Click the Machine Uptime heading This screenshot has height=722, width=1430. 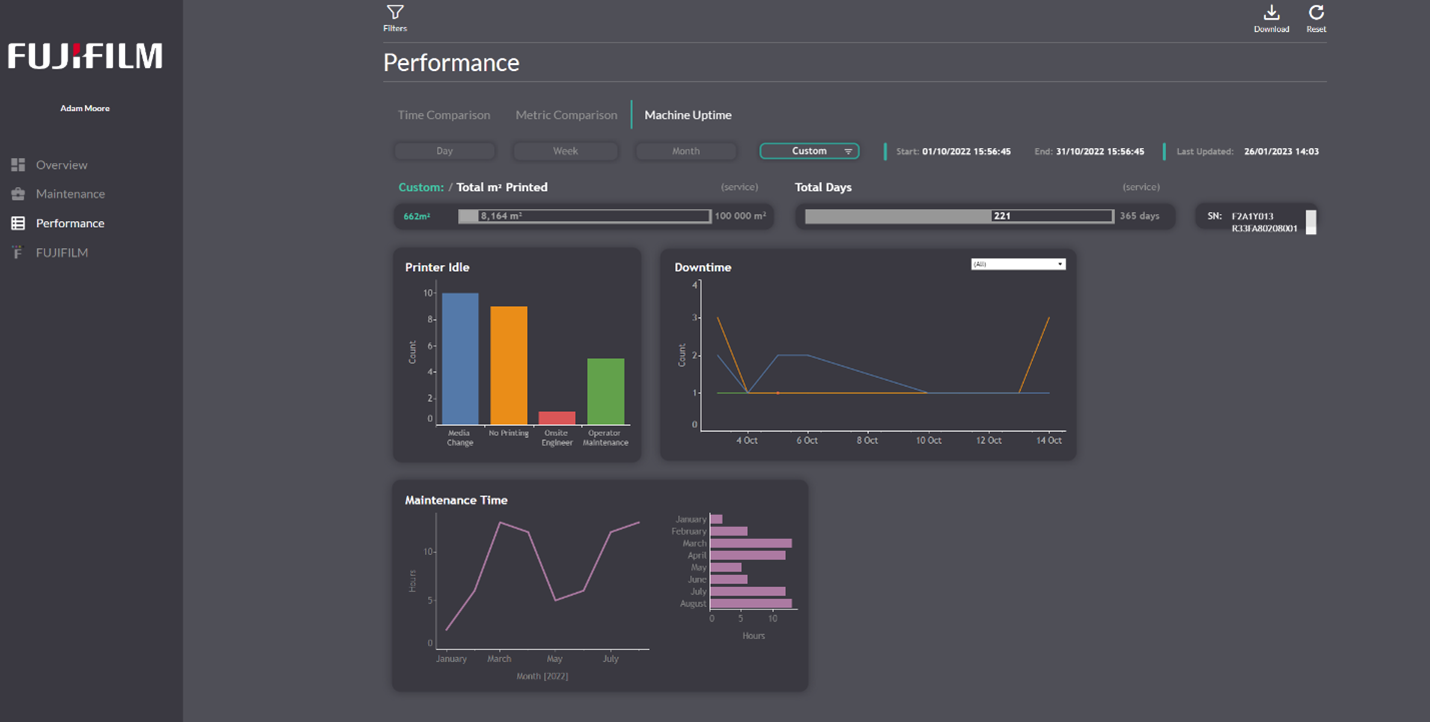click(687, 115)
